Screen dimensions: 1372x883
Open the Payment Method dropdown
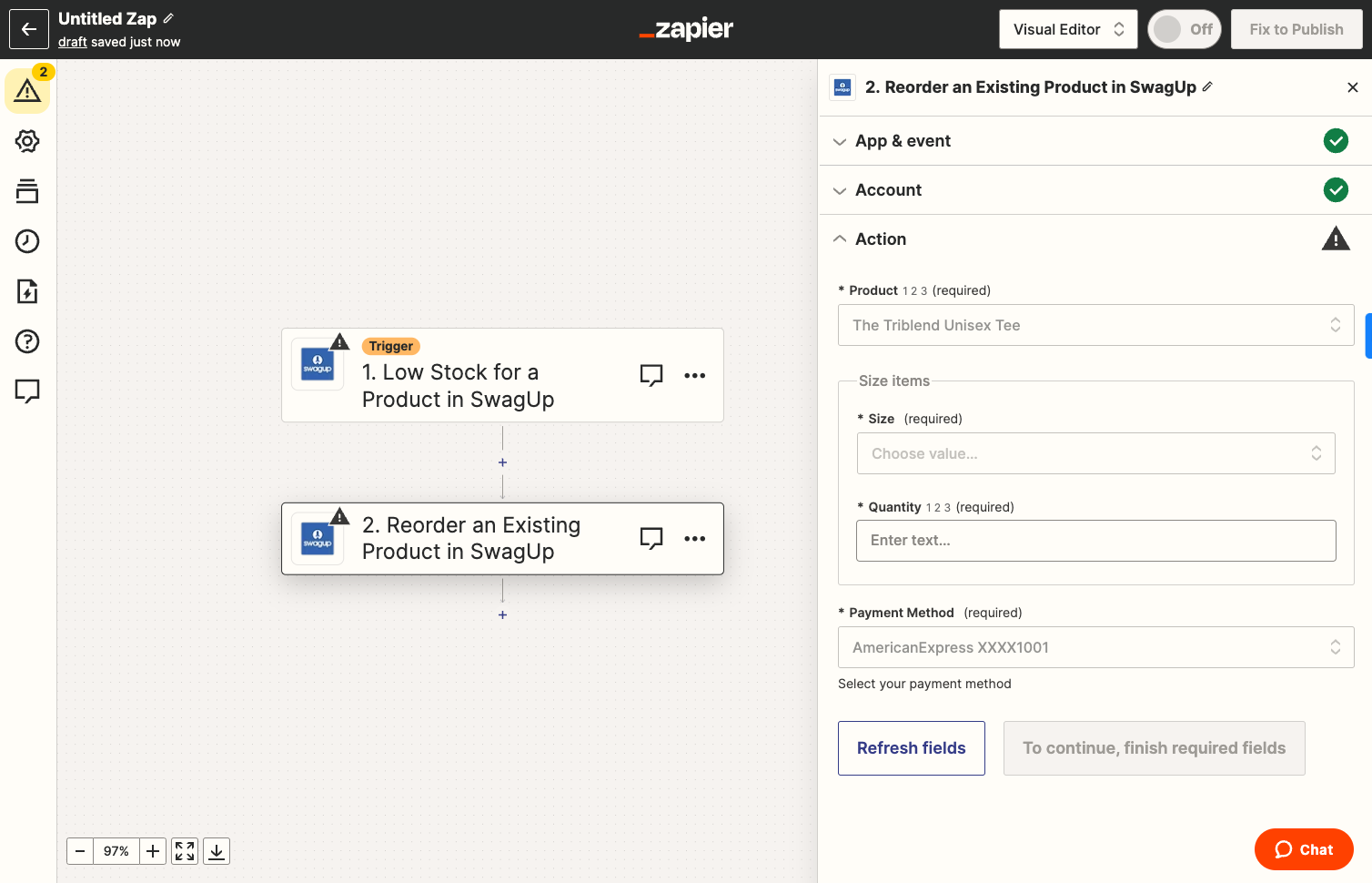tap(1095, 647)
